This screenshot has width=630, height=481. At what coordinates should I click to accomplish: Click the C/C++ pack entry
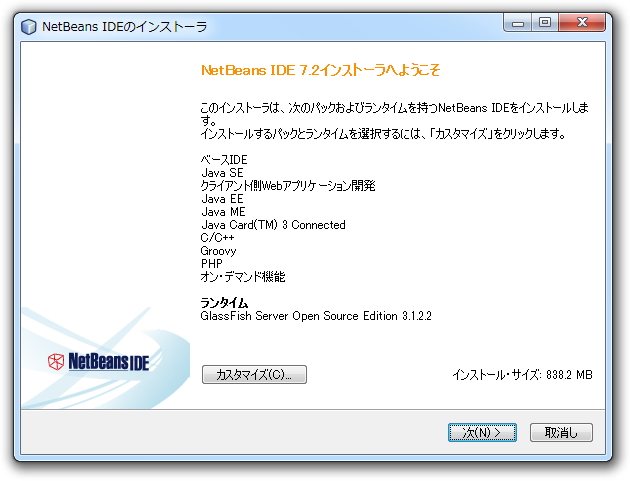click(217, 237)
